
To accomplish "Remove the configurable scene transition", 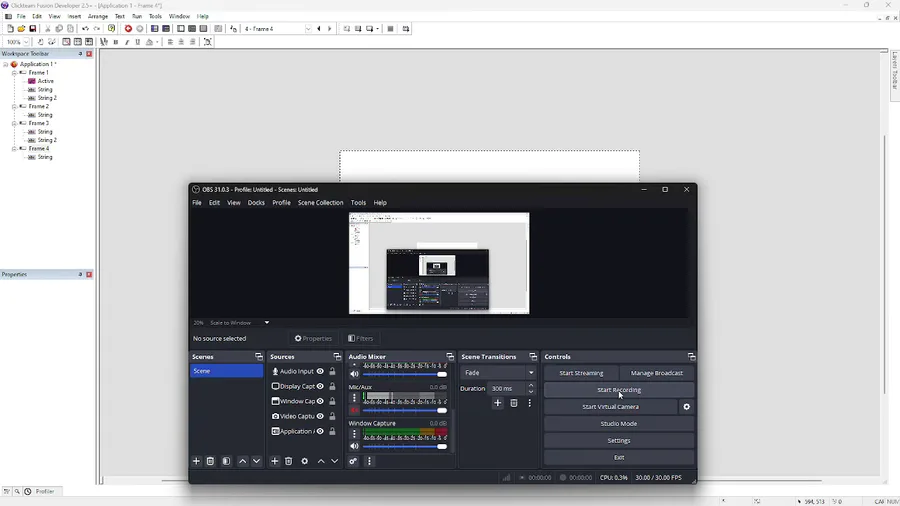I will [514, 403].
